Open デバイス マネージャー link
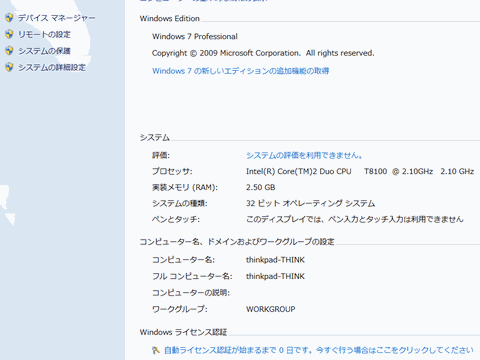The height and width of the screenshot is (360, 480). (57, 18)
